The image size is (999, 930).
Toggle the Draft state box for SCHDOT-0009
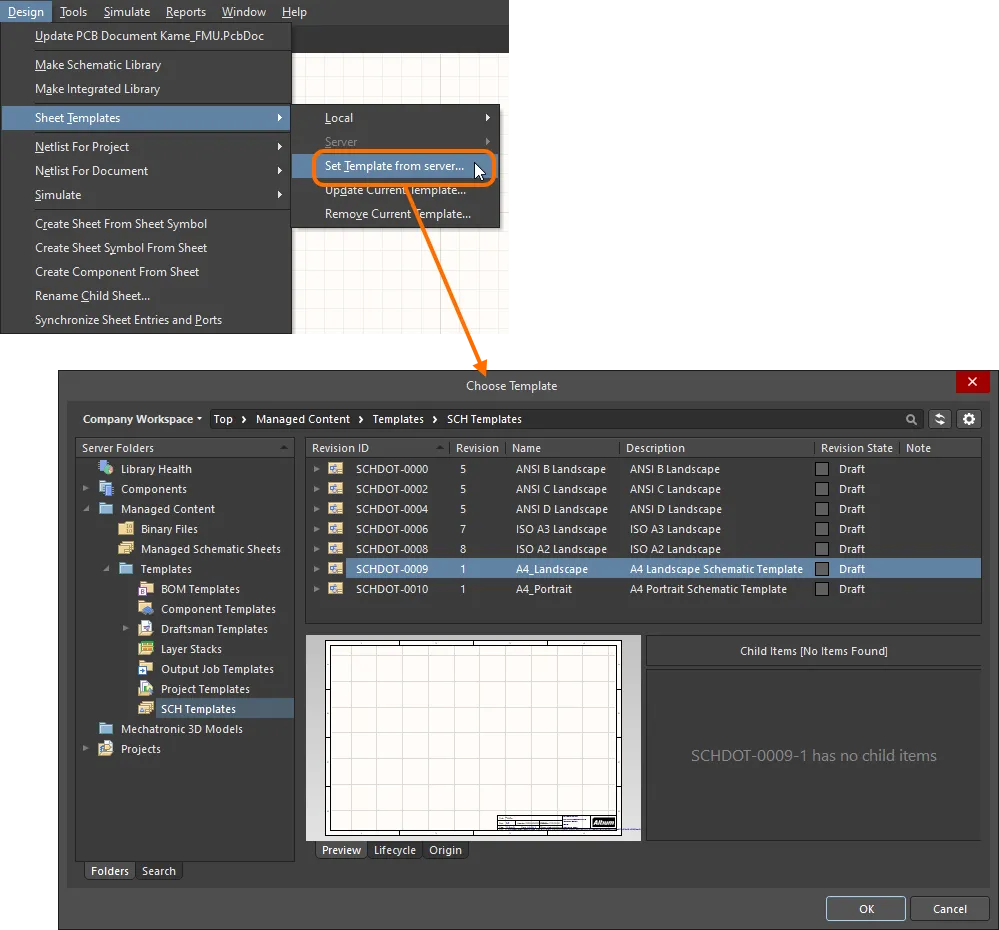click(822, 569)
